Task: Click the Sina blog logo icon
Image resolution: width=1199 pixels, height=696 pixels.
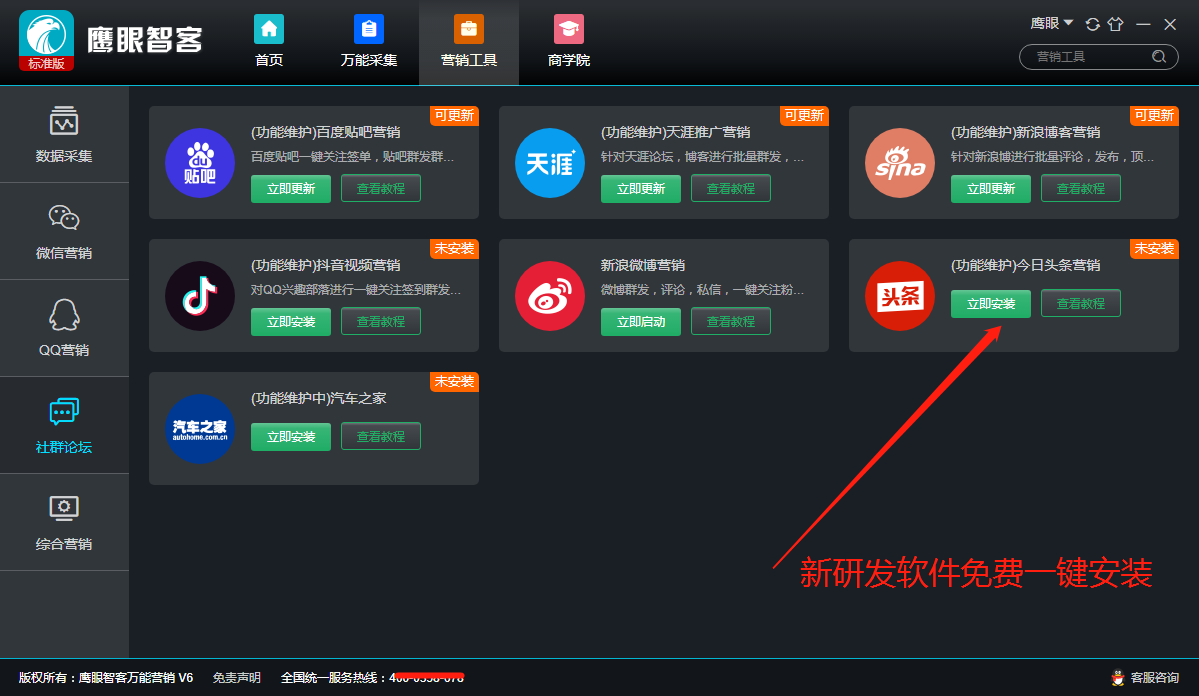Action: (899, 163)
